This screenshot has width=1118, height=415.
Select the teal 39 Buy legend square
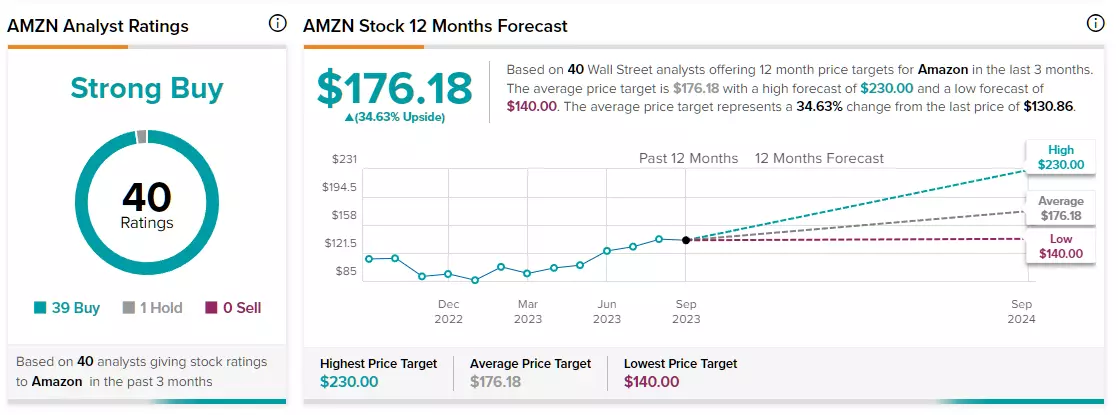point(40,308)
